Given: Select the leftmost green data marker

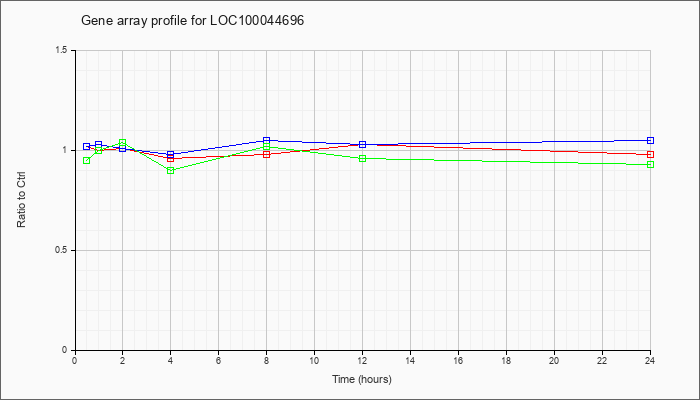Looking at the screenshot, I should click(x=87, y=160).
